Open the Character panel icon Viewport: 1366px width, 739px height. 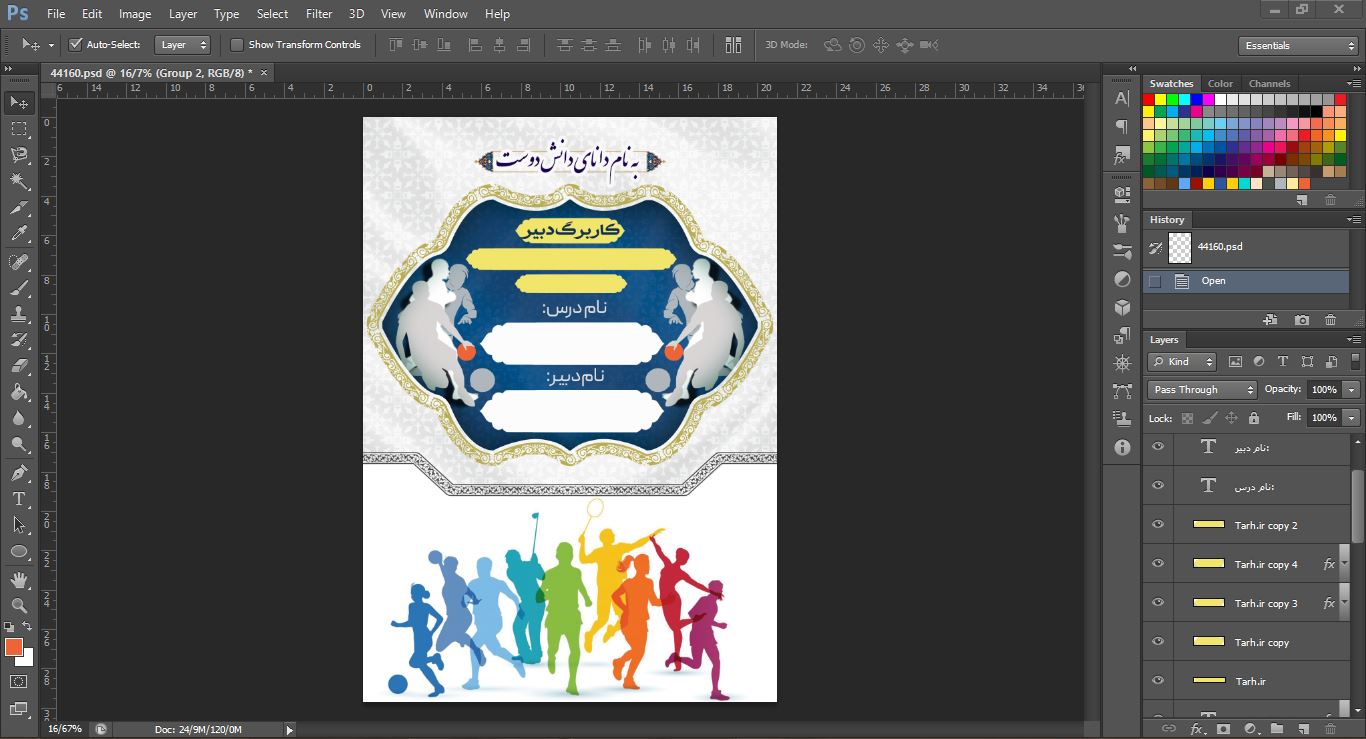pos(1122,98)
